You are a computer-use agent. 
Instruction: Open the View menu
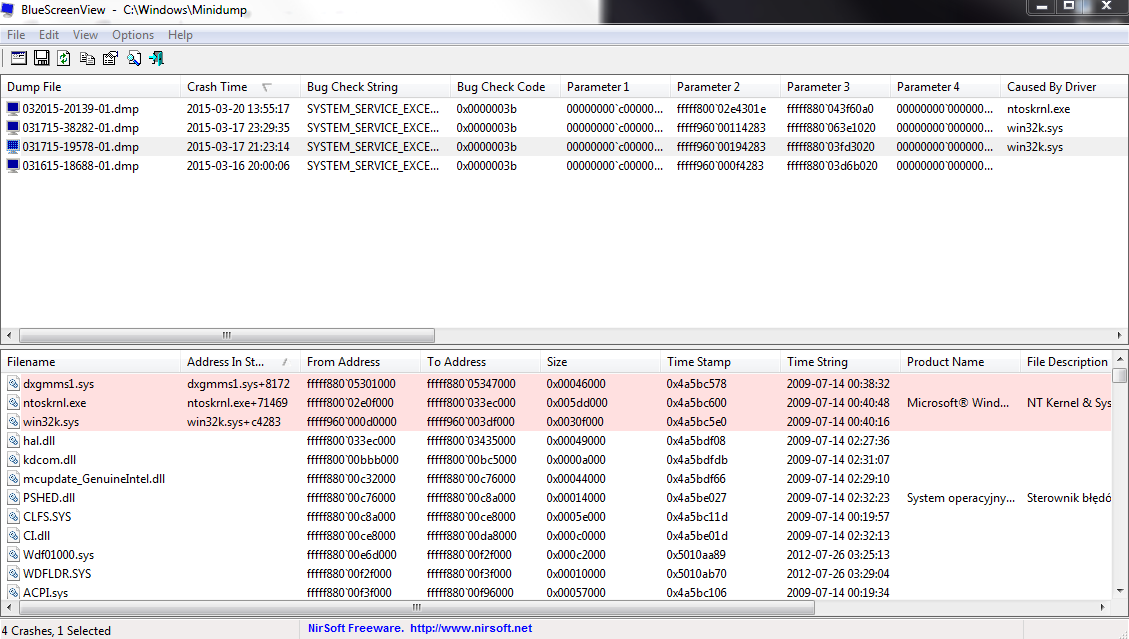tap(85, 35)
